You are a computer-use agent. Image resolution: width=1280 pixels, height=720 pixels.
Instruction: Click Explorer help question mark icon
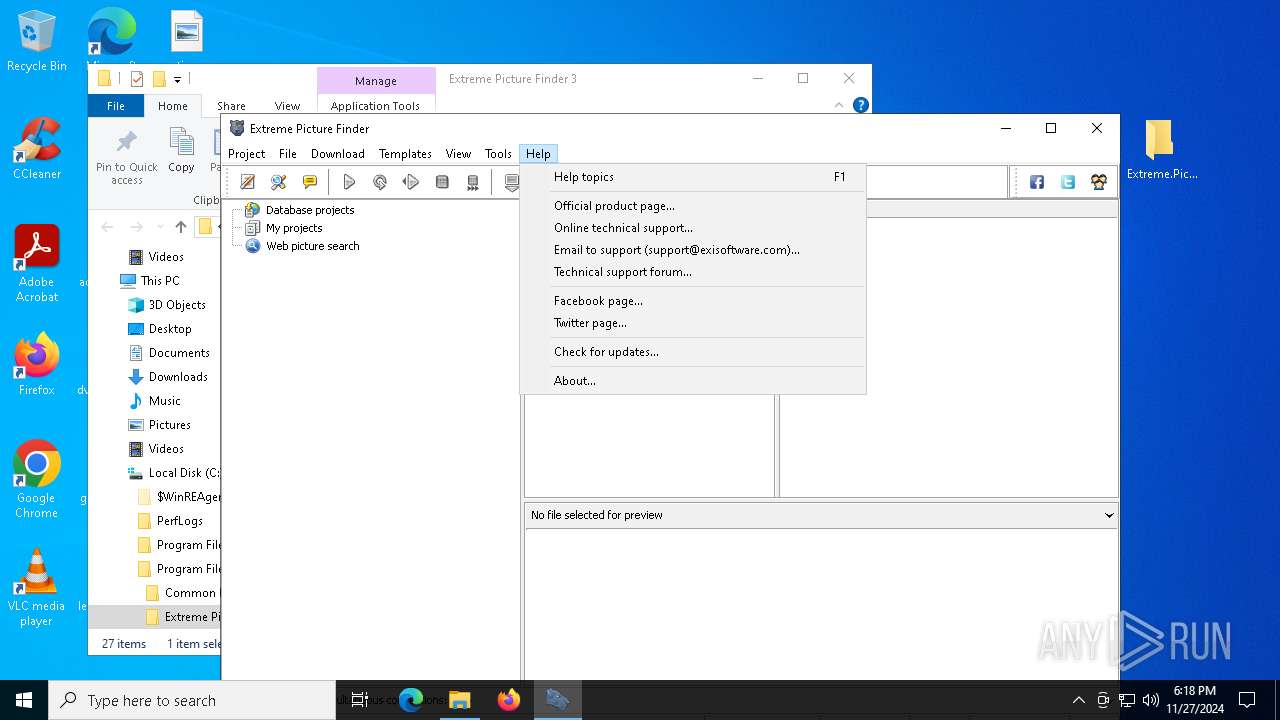tap(860, 105)
